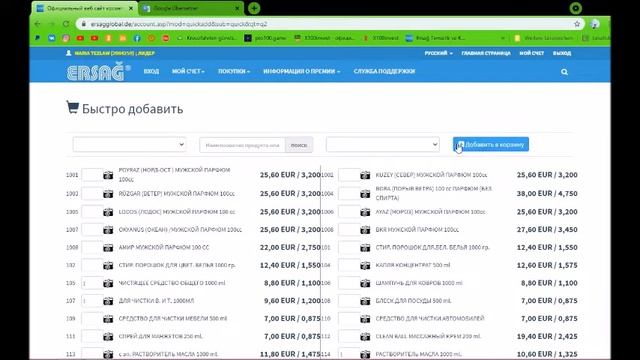Open the user name link in top bar
Viewport: 640px width, 360px height.
point(114,53)
